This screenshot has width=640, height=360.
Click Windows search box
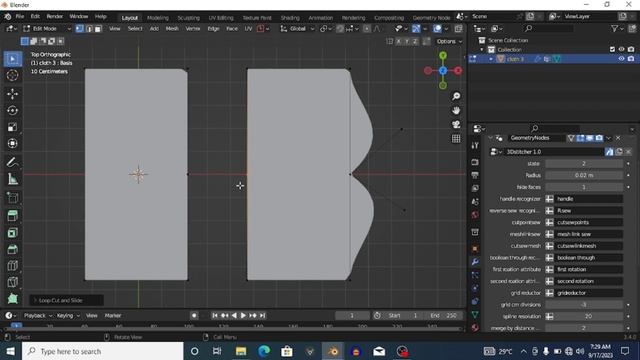tap(103, 351)
